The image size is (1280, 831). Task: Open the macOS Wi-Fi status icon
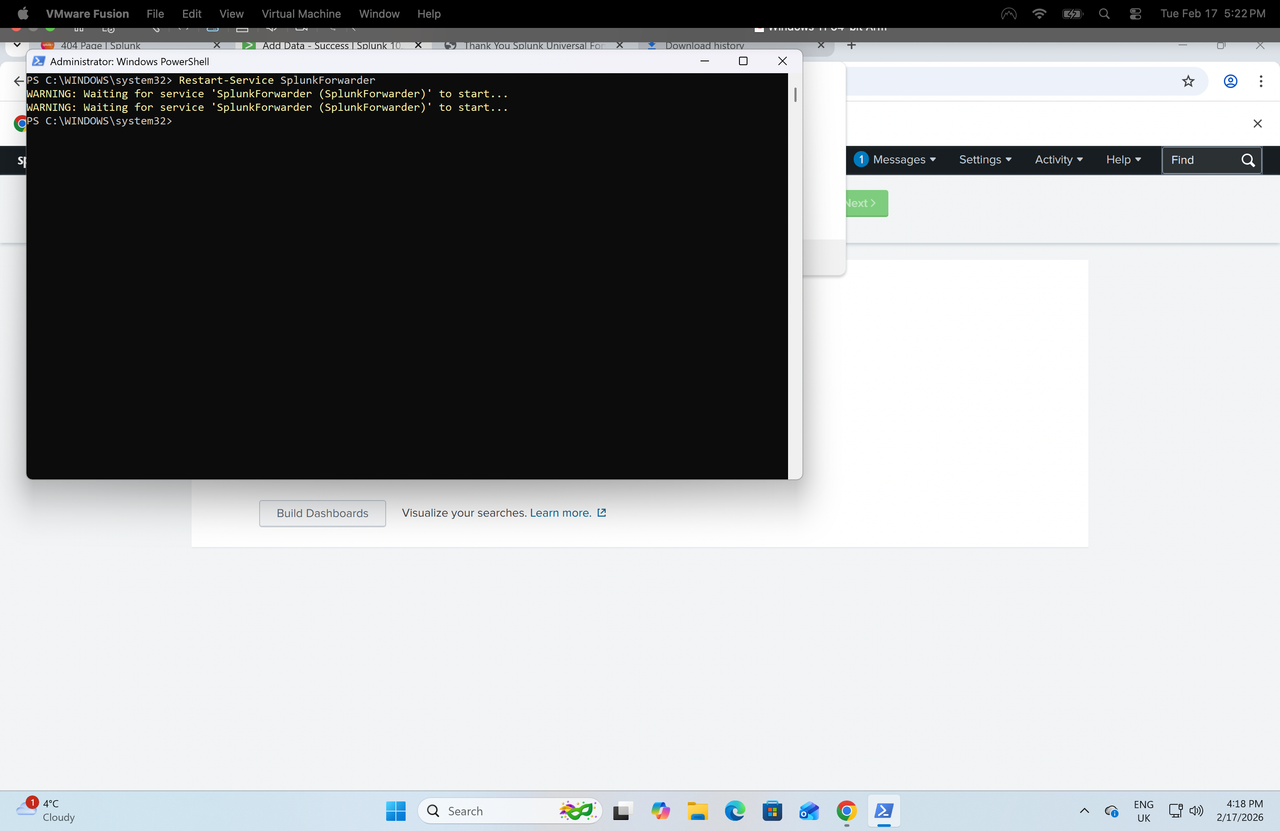coord(1039,14)
